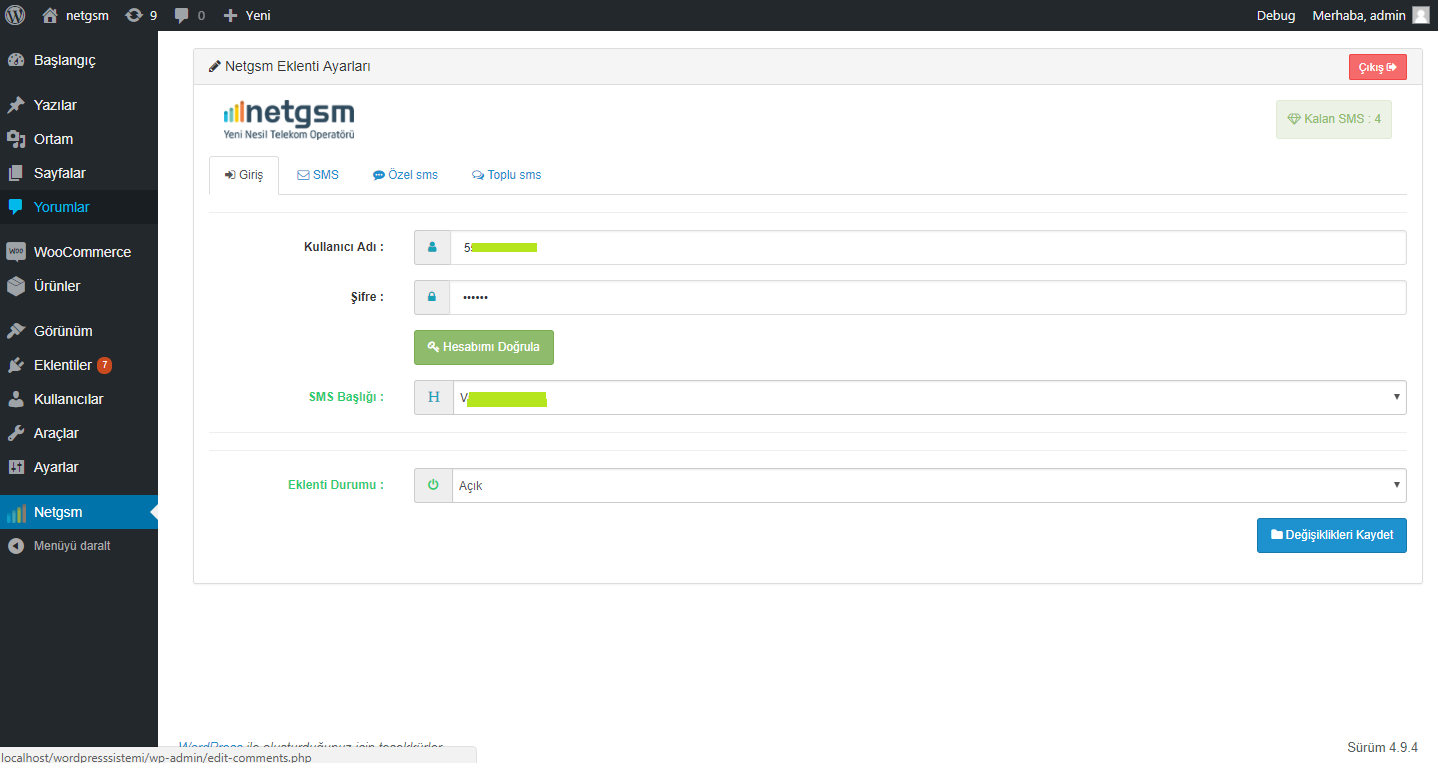This screenshot has height=763, width=1438.
Task: Switch to the Toplu sms tab
Action: [x=506, y=175]
